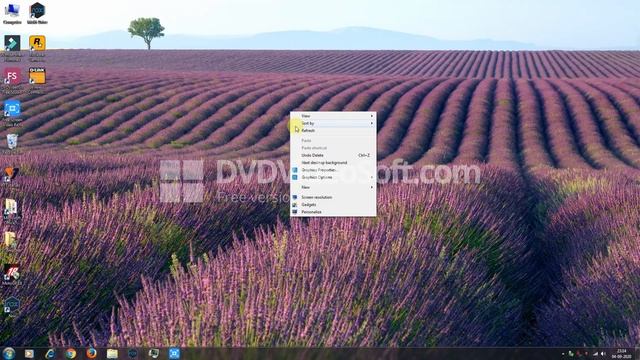Click the Screen resolution menu icon
The width and height of the screenshot is (640, 360).
pyautogui.click(x=295, y=198)
